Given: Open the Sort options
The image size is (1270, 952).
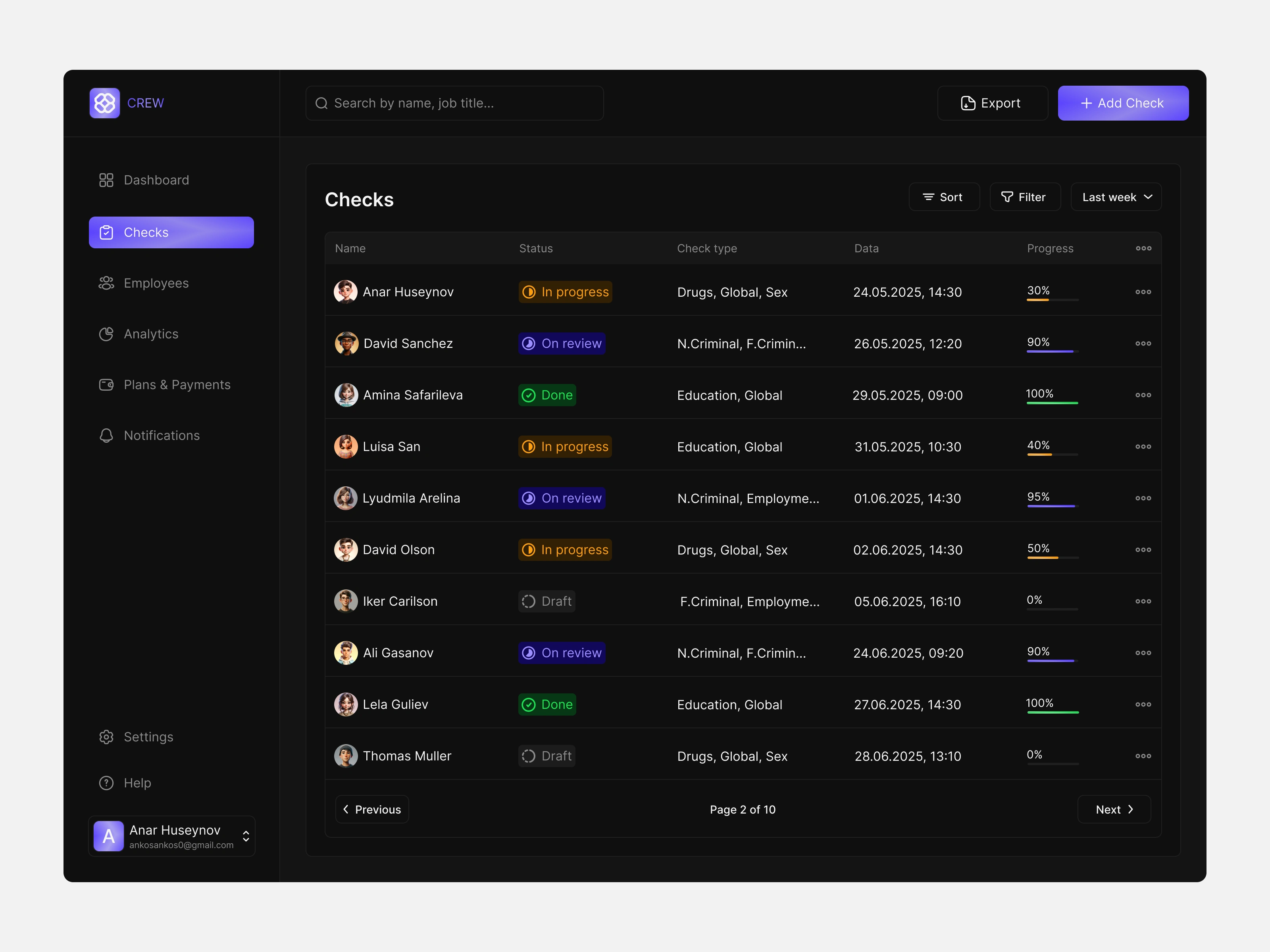Looking at the screenshot, I should [943, 198].
